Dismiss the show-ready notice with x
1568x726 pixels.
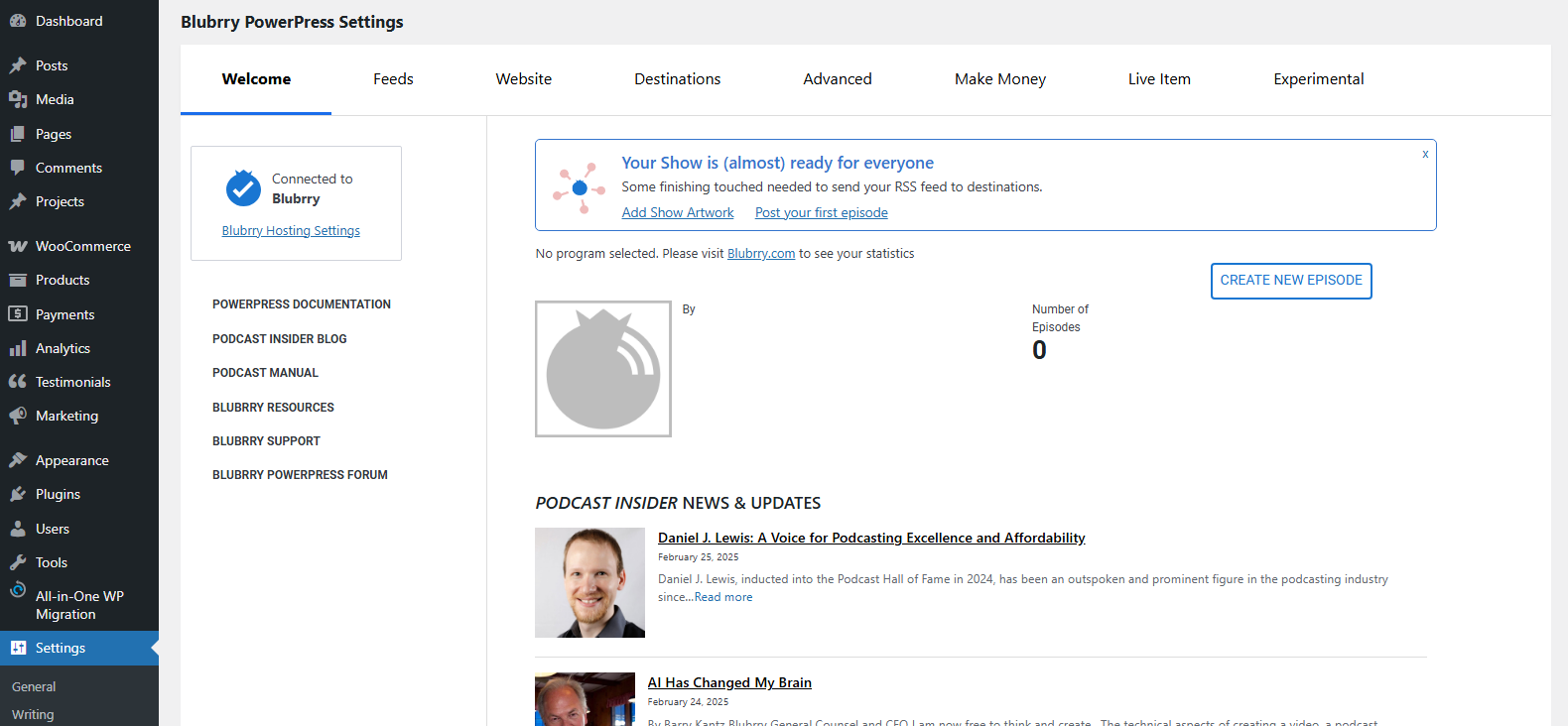pos(1425,154)
